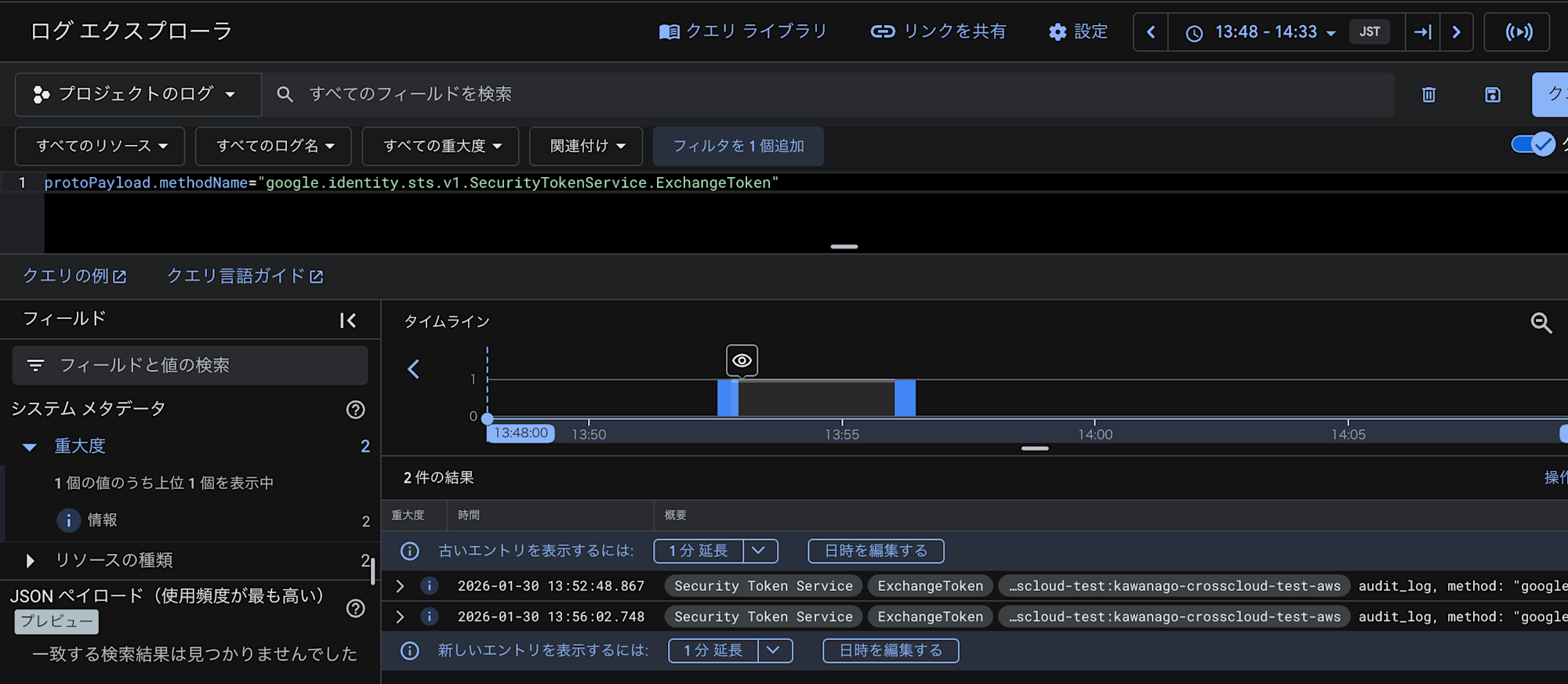The image size is (1568, 684).
Task: Expand the 13:52:48.867 log entry
Action: (400, 586)
